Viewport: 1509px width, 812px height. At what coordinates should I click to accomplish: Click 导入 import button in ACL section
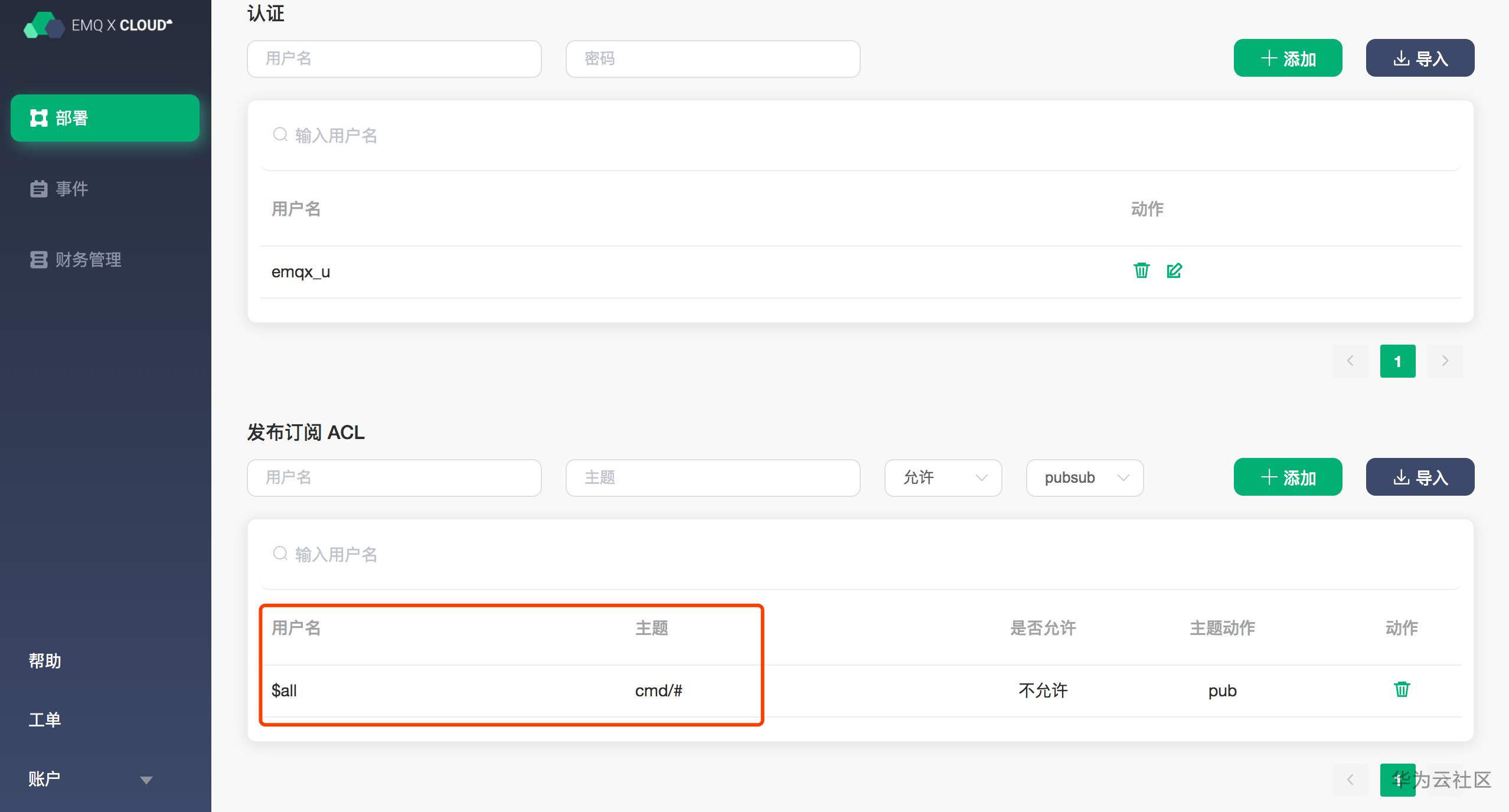pyautogui.click(x=1420, y=477)
